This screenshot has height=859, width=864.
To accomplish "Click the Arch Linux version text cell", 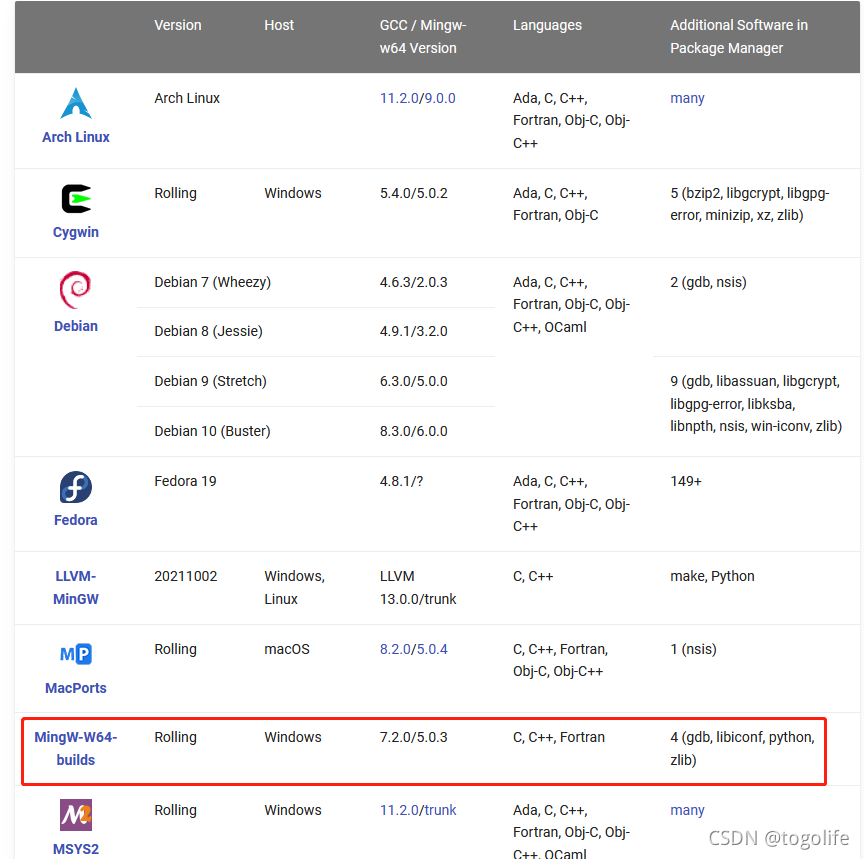I will coord(187,98).
